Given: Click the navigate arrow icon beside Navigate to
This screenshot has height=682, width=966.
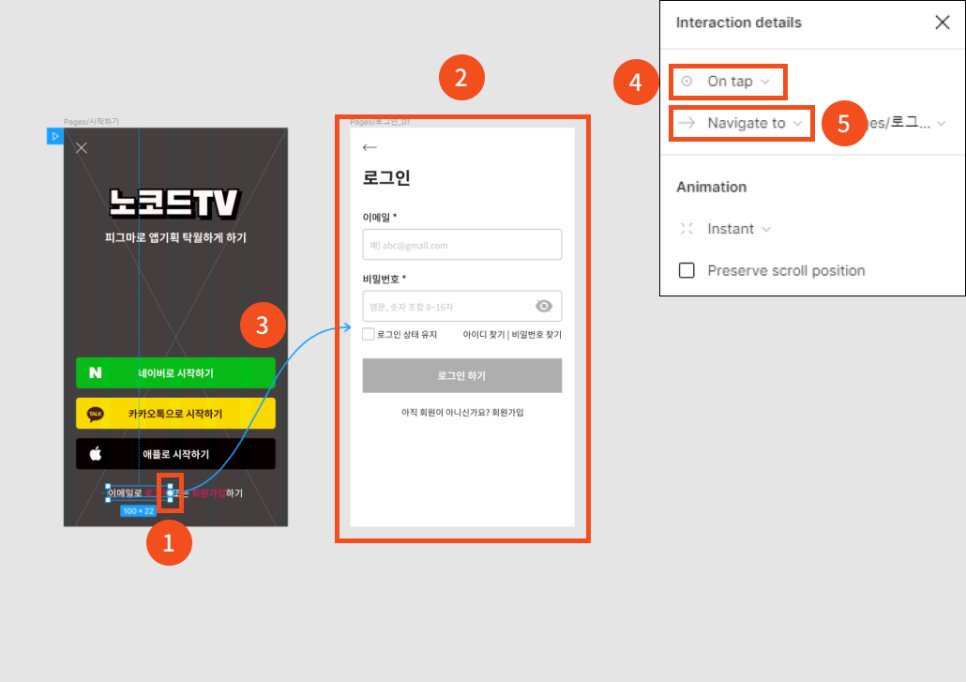Looking at the screenshot, I should coord(686,123).
